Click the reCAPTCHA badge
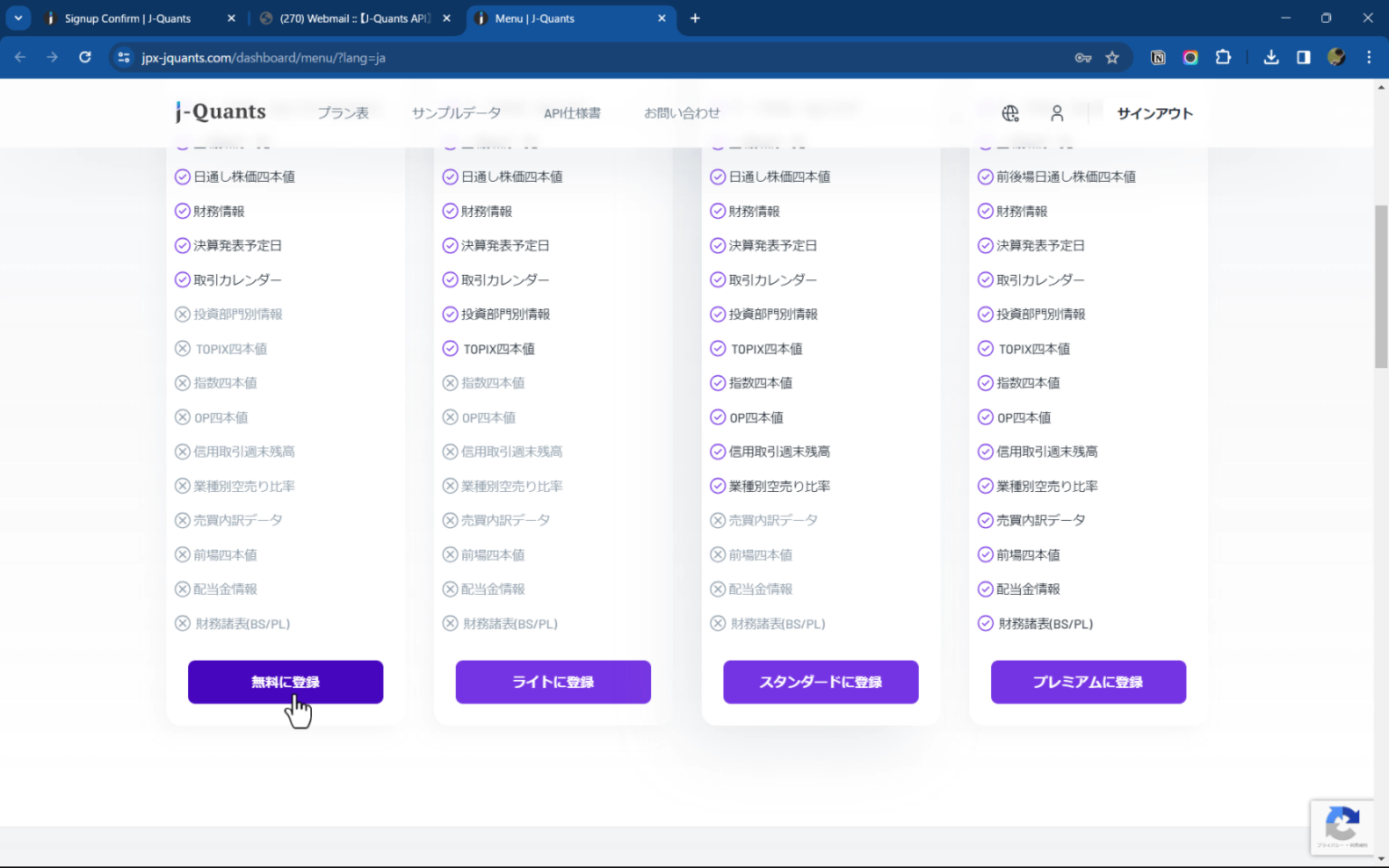 [x=1342, y=826]
